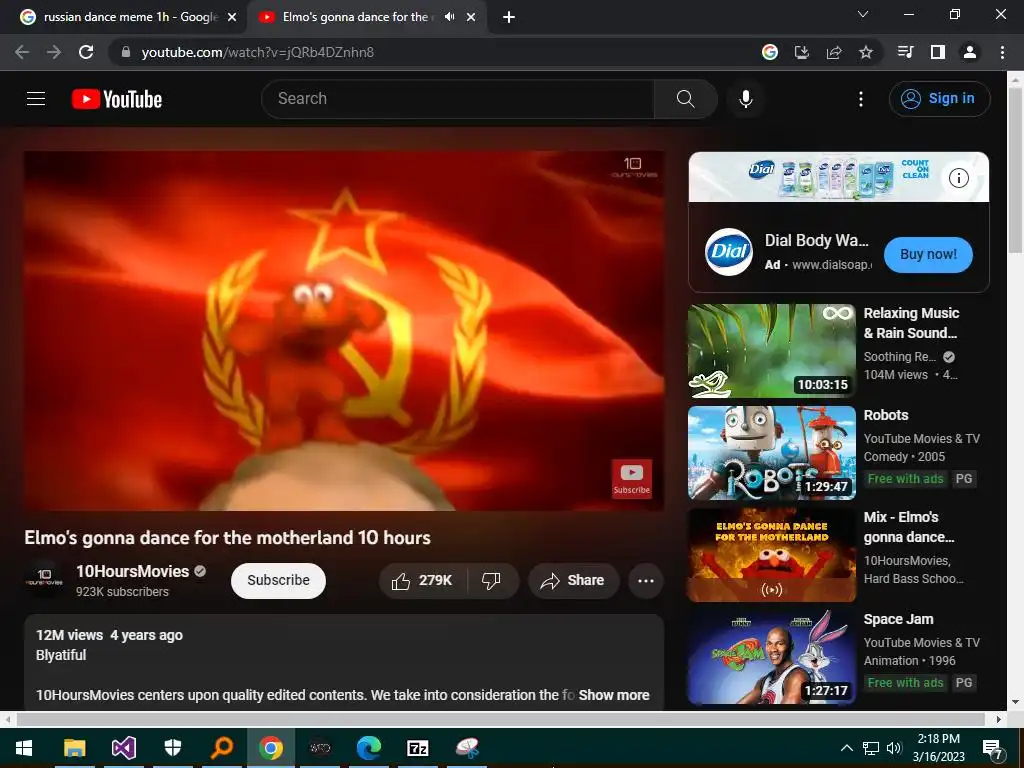The width and height of the screenshot is (1024, 768).
Task: Open the 10HoursMovies channel avatar
Action: [x=44, y=579]
